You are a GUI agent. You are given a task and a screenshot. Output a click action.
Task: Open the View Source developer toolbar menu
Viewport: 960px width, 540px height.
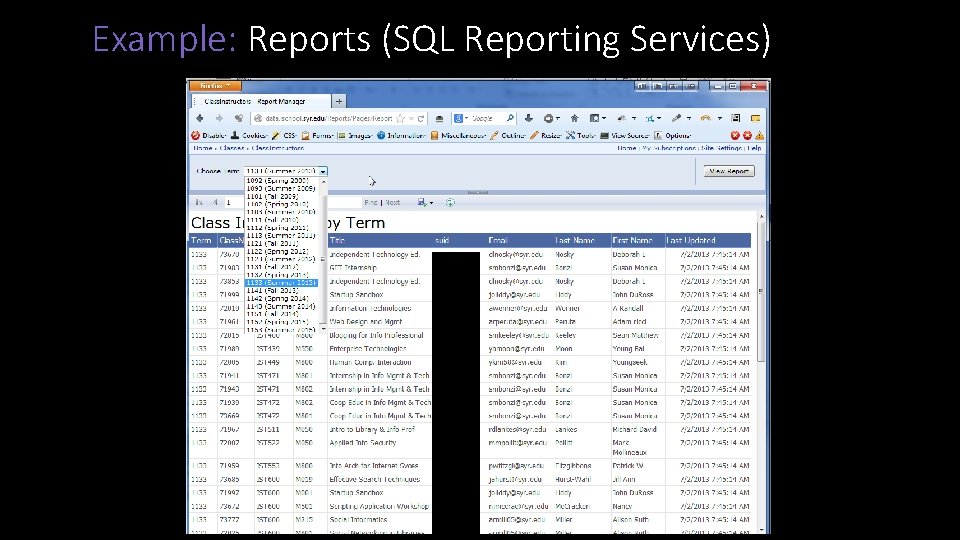[x=625, y=135]
